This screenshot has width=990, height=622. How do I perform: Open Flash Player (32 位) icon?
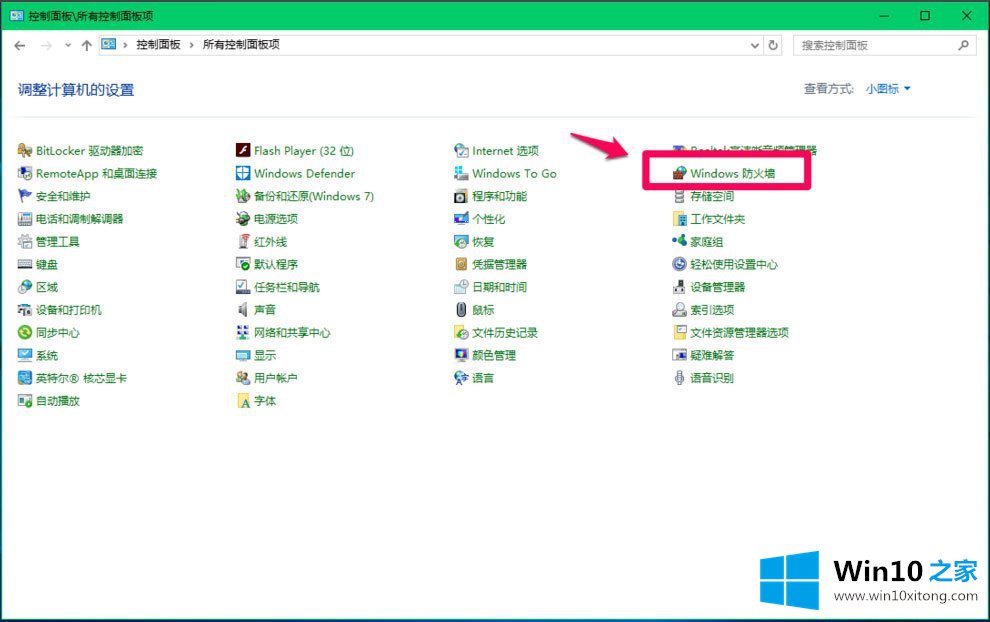tap(243, 150)
